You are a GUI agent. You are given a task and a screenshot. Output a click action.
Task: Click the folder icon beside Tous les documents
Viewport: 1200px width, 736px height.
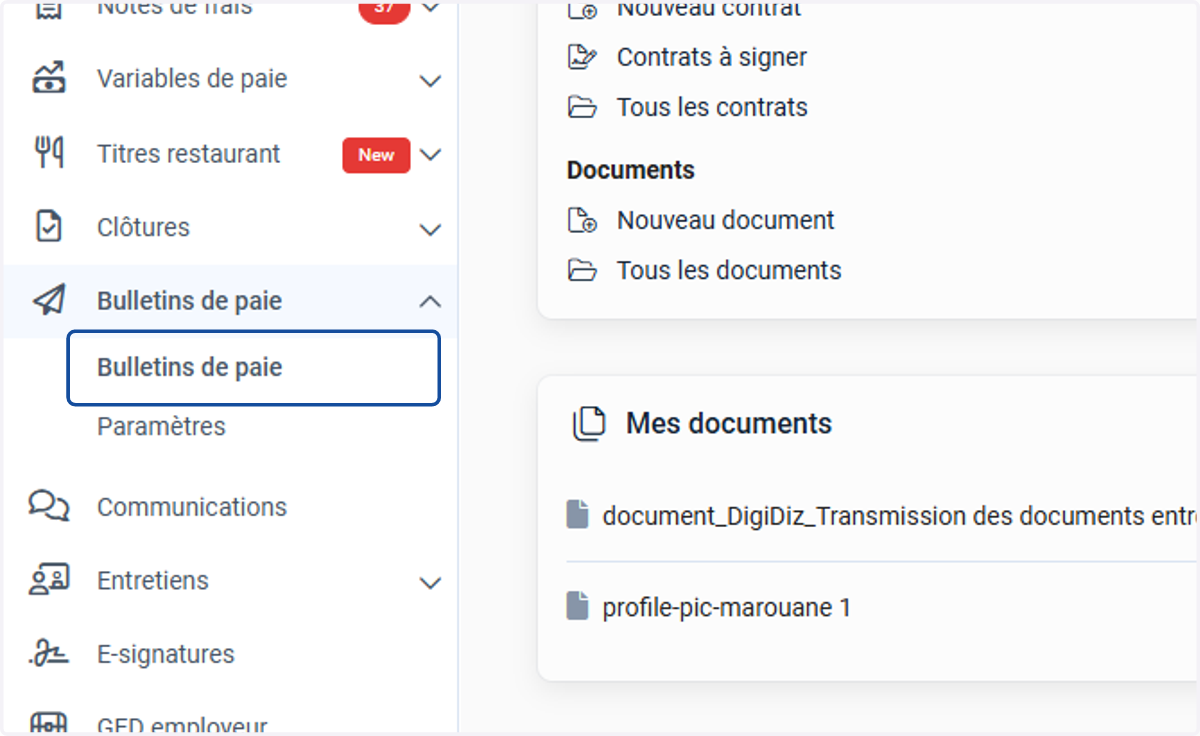[582, 270]
